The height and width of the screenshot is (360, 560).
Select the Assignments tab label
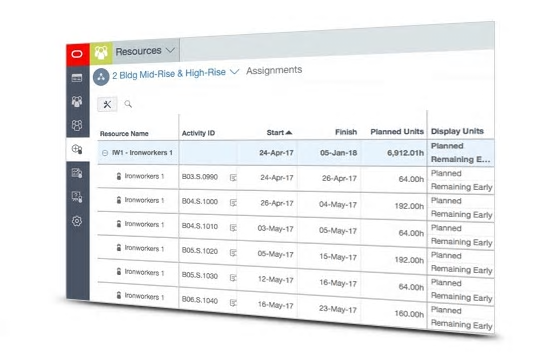[274, 70]
